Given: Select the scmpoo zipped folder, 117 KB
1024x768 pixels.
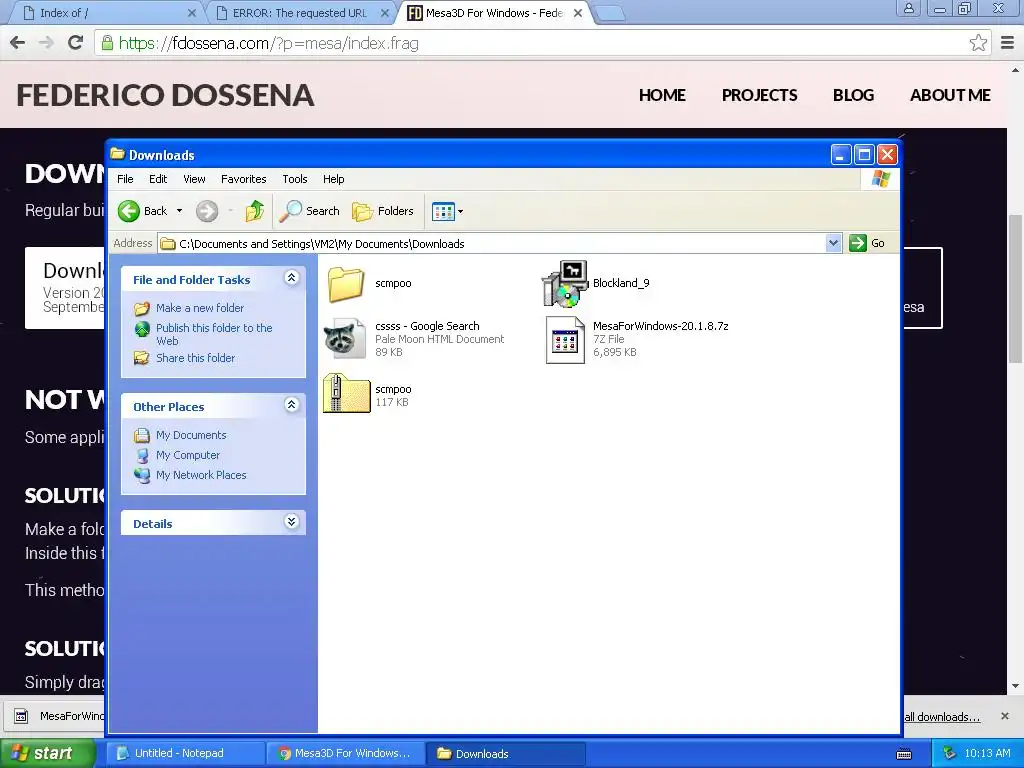Looking at the screenshot, I should pyautogui.click(x=346, y=393).
